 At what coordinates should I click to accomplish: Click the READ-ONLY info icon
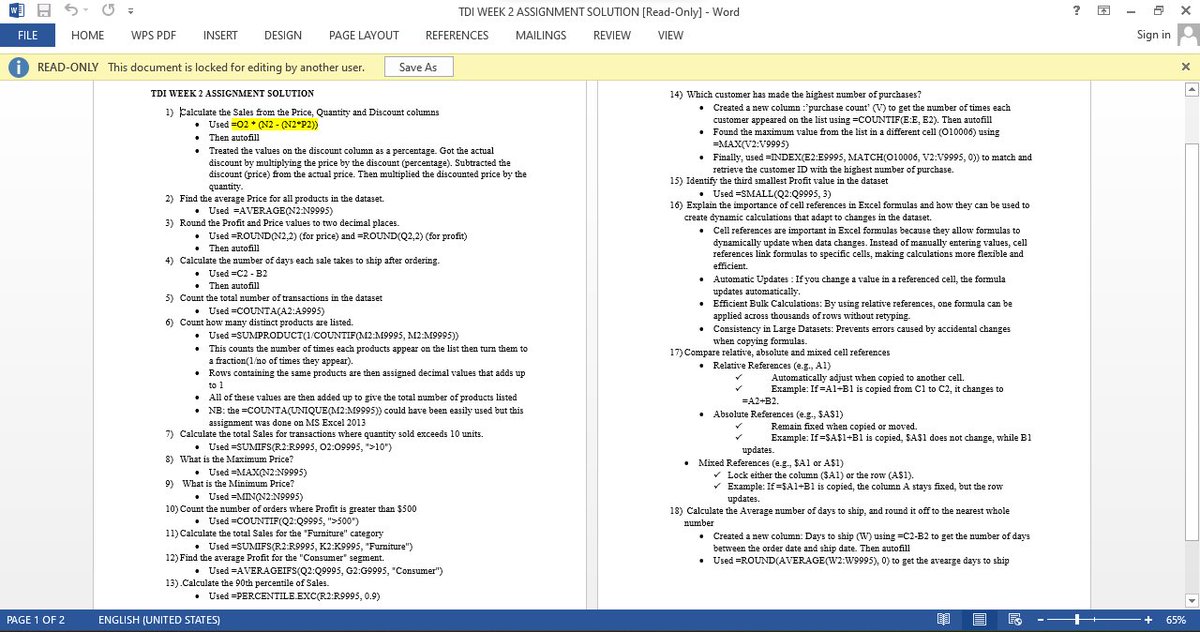coord(17,67)
